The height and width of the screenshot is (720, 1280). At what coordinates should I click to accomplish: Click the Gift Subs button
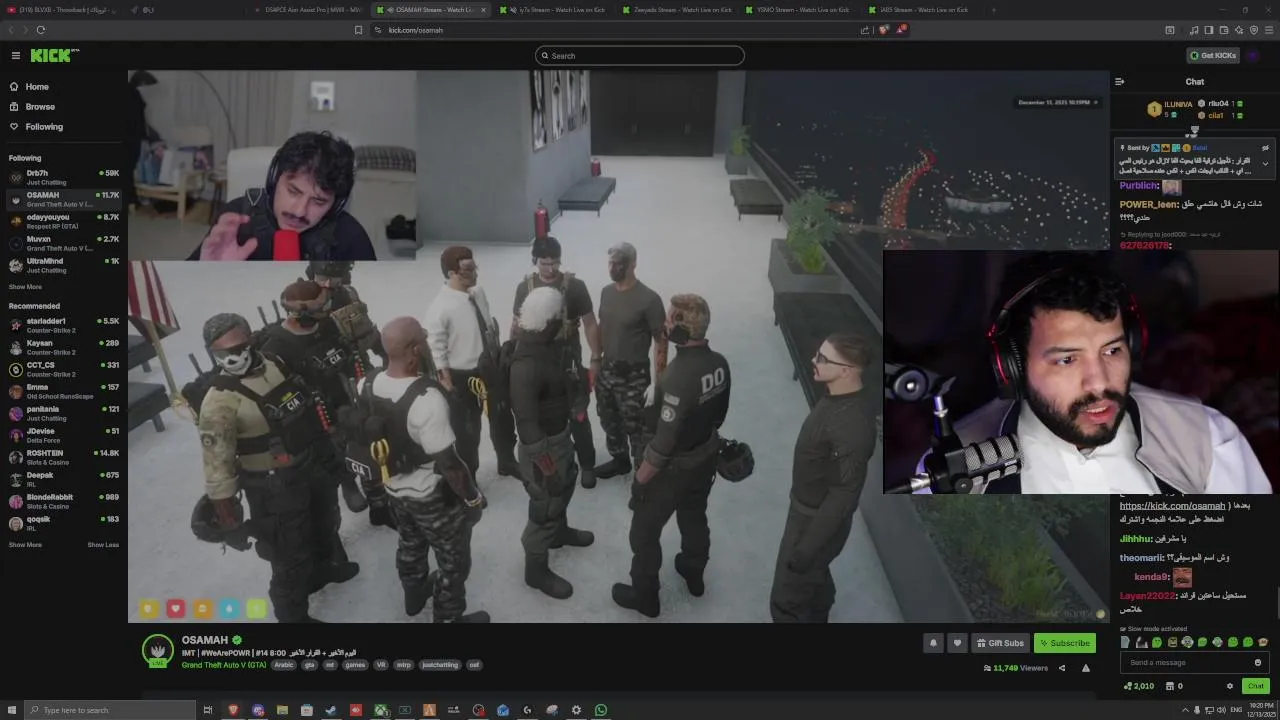pyautogui.click(x=1000, y=643)
